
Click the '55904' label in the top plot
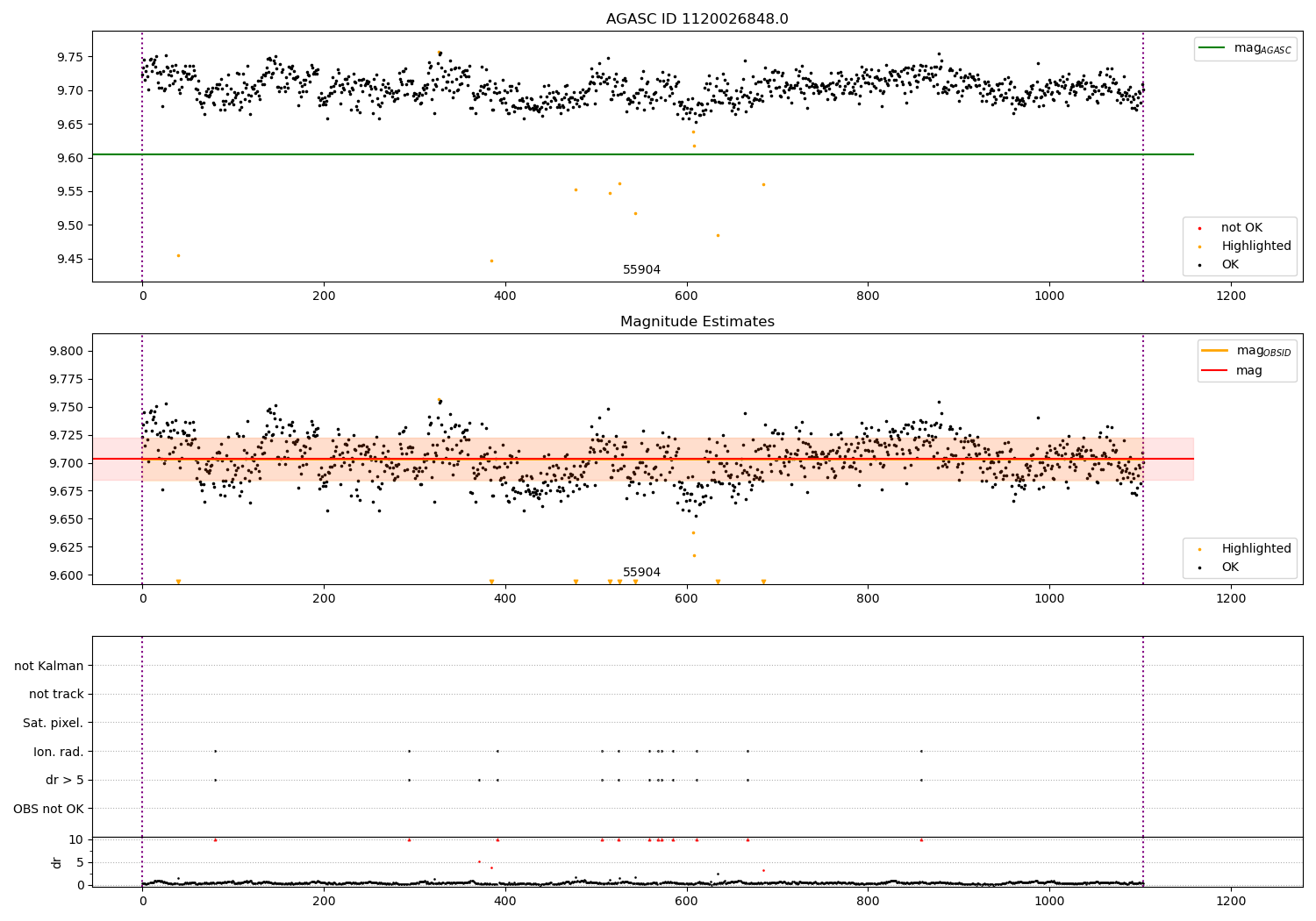pos(642,270)
